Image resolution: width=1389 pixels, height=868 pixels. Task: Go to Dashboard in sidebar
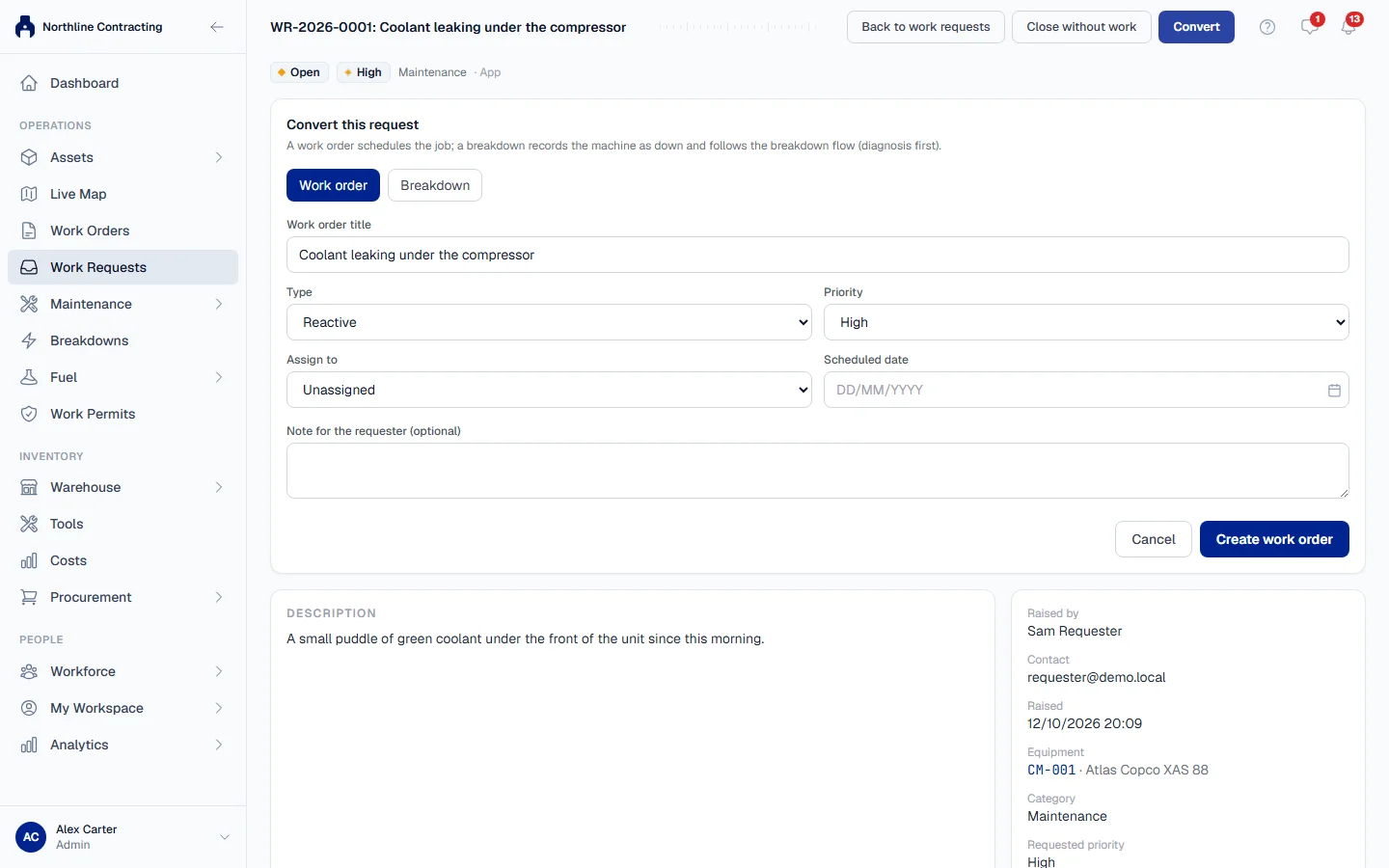[123, 83]
